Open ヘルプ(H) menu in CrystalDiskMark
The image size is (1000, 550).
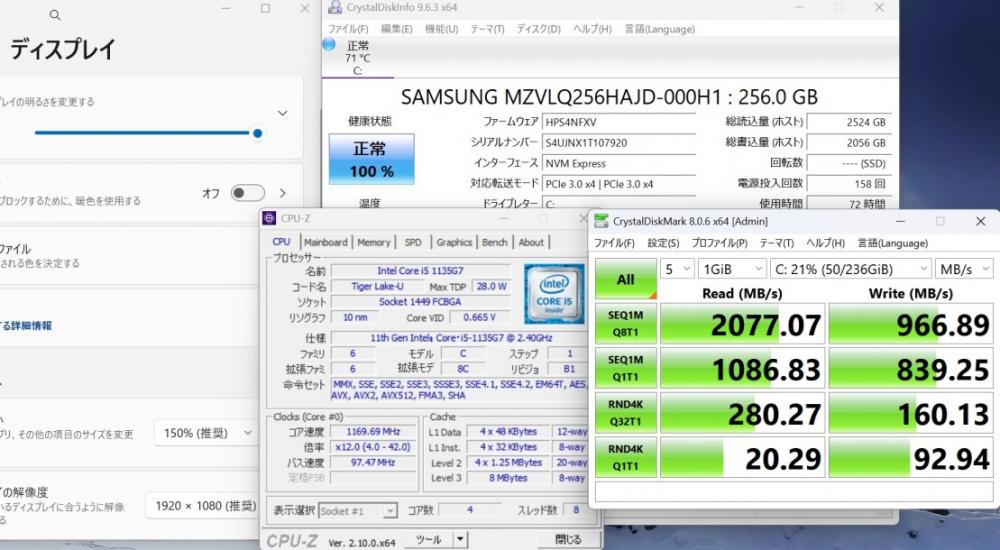(825, 243)
